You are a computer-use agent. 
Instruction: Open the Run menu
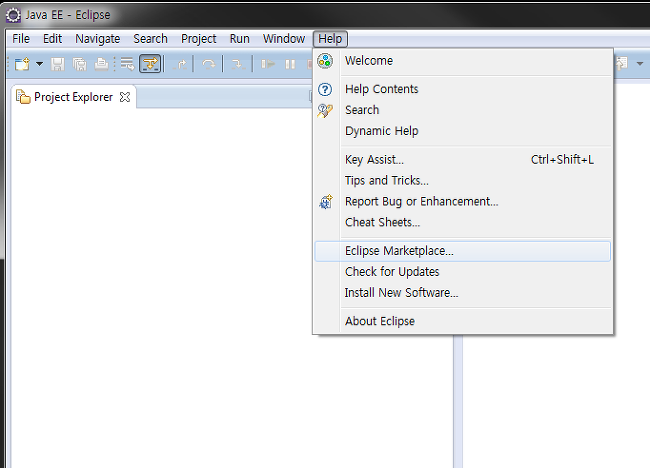tap(240, 39)
